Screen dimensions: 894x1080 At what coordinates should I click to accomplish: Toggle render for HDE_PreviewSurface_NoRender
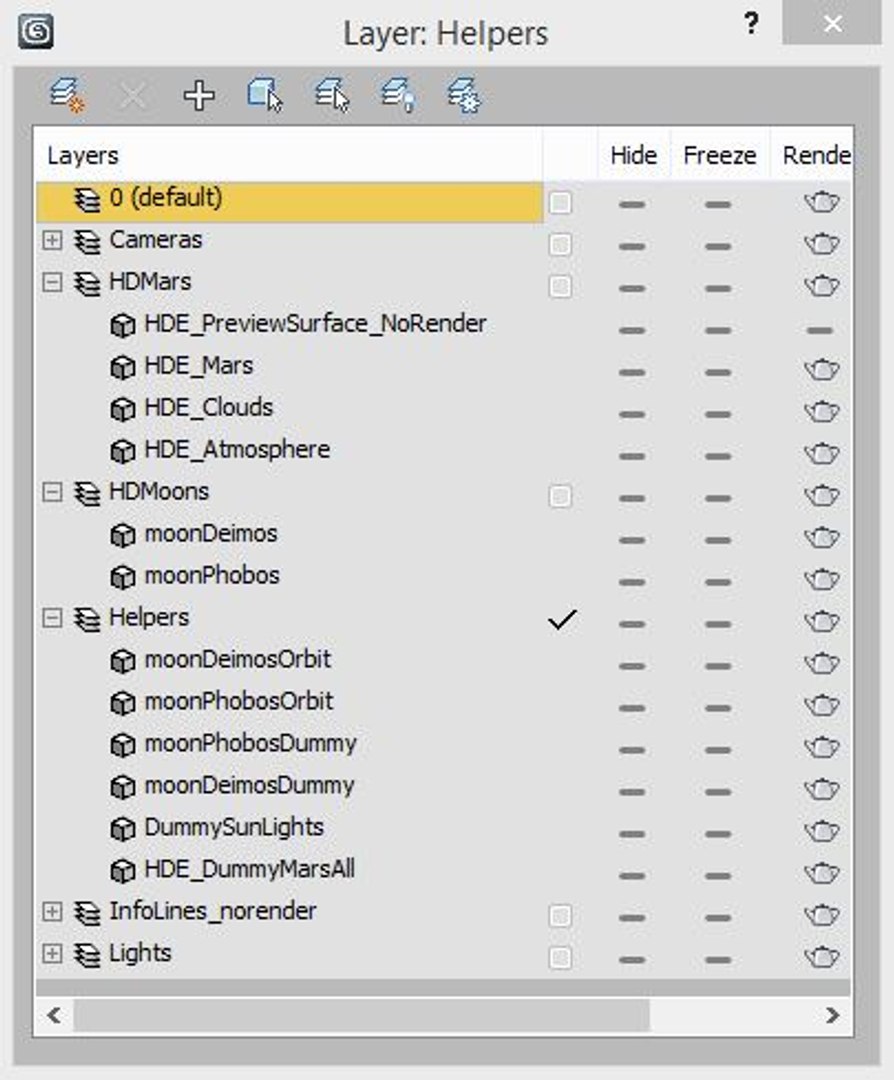tap(820, 331)
